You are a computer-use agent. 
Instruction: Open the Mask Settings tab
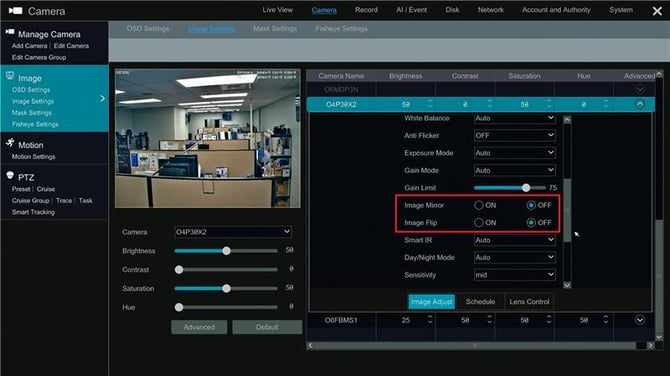point(275,29)
